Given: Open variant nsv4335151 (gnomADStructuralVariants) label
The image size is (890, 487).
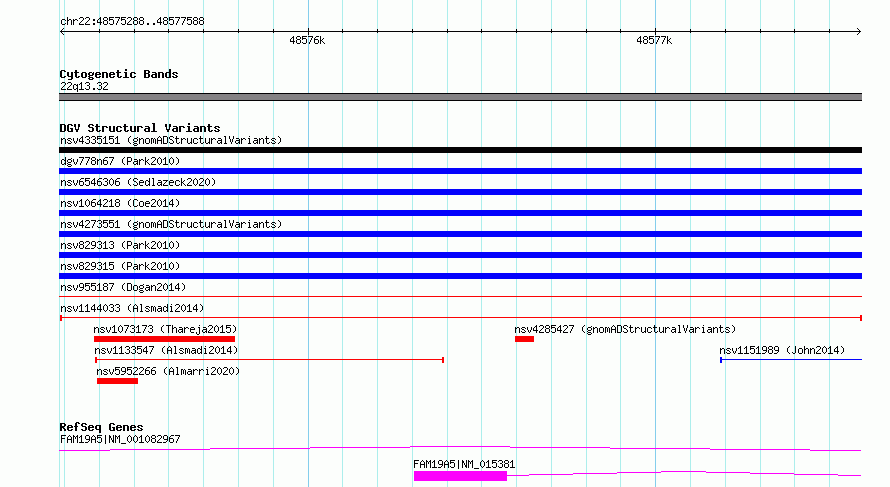Looking at the screenshot, I should 171,140.
